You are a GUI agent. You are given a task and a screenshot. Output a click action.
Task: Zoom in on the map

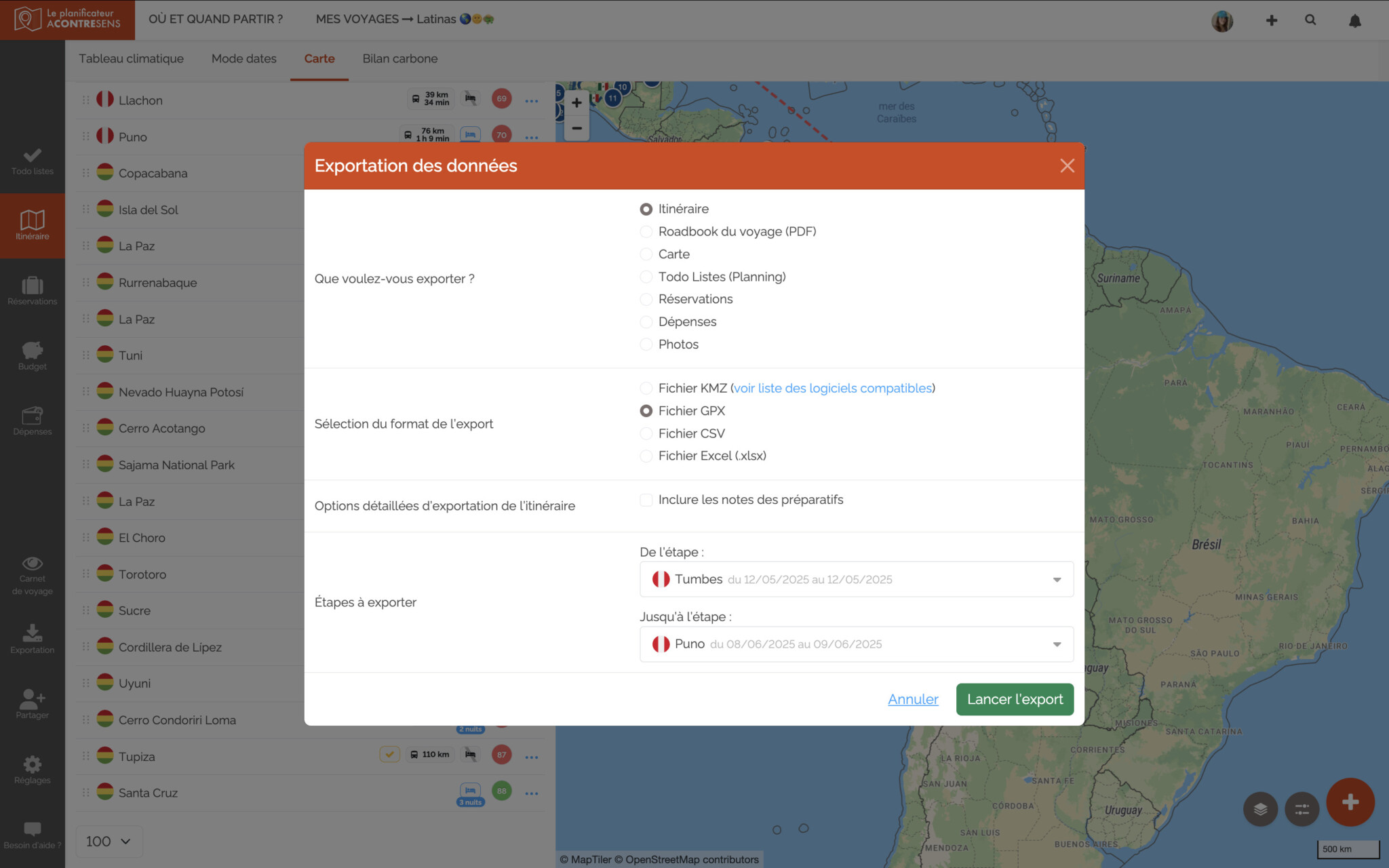576,103
